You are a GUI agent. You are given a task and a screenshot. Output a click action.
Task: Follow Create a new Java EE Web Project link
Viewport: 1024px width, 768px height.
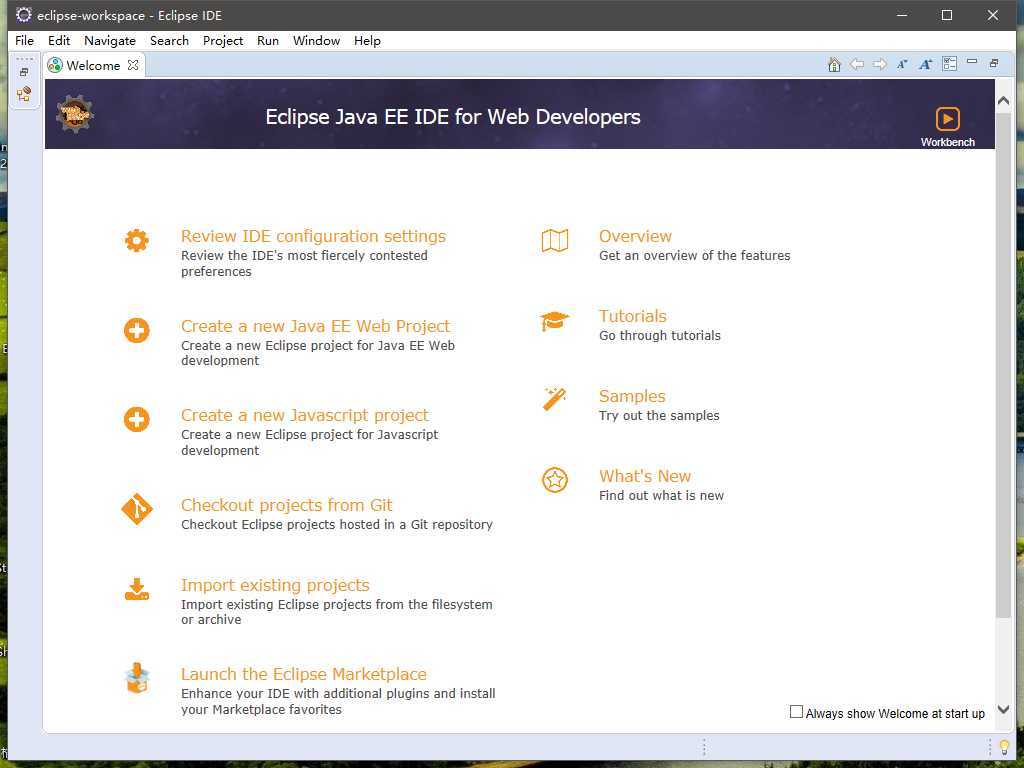(315, 326)
